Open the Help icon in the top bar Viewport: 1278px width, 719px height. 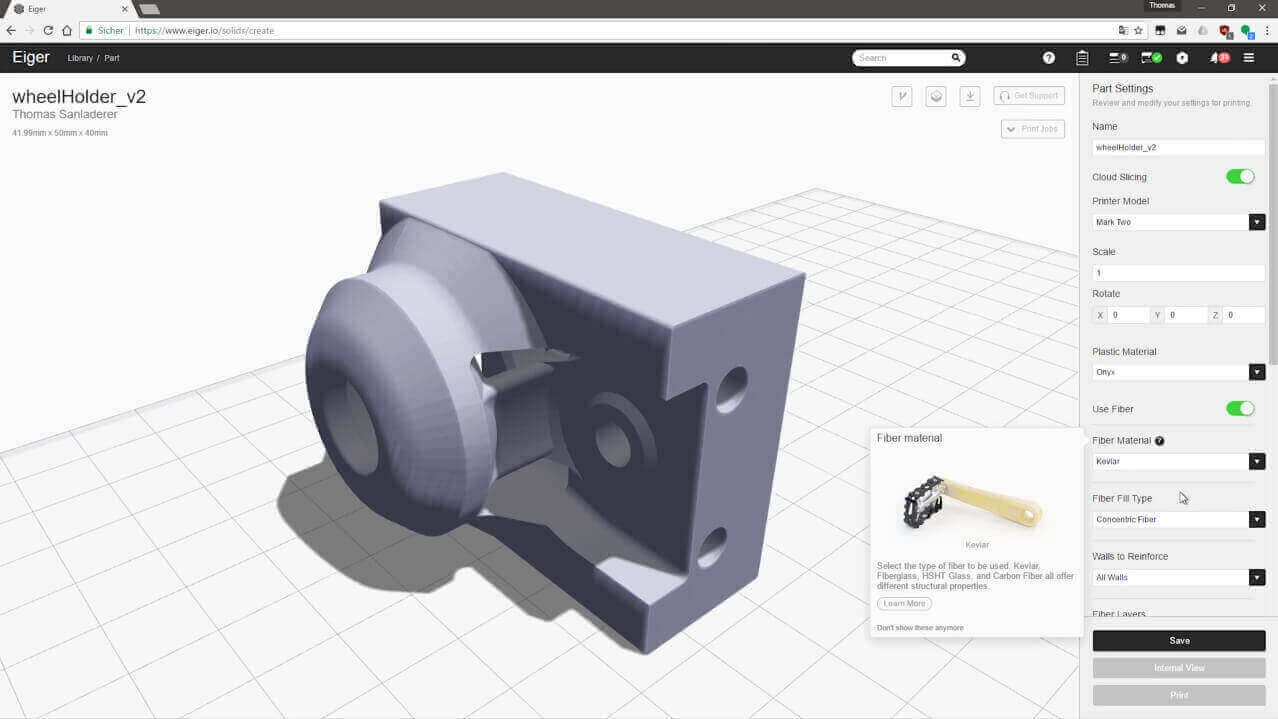click(1049, 57)
